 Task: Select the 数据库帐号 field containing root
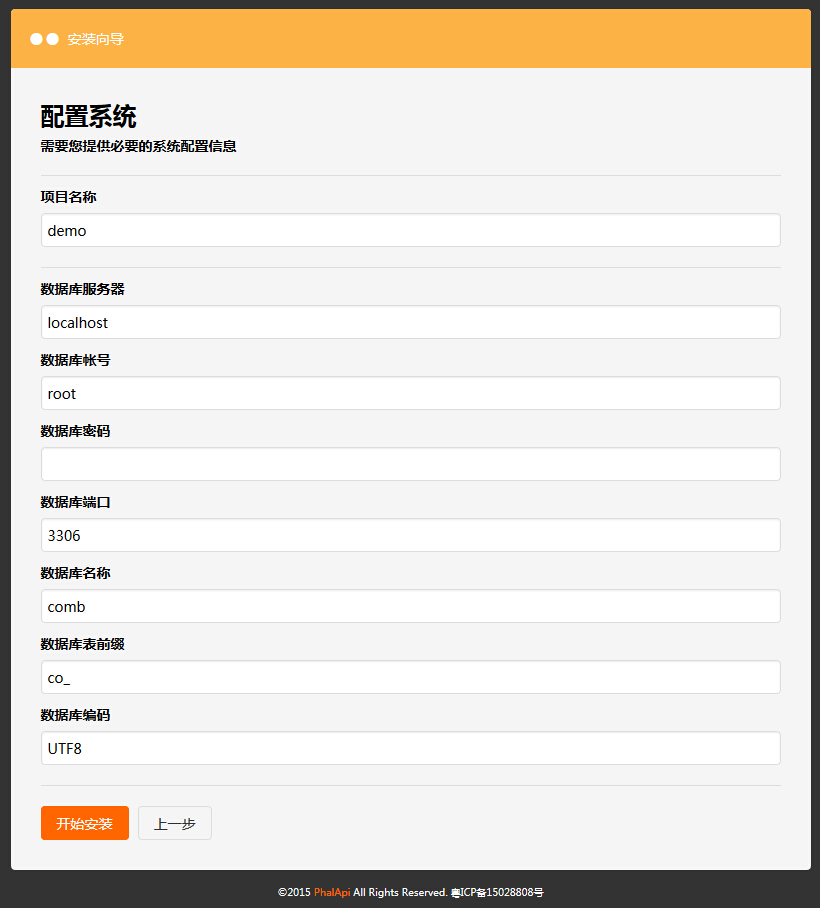(411, 393)
